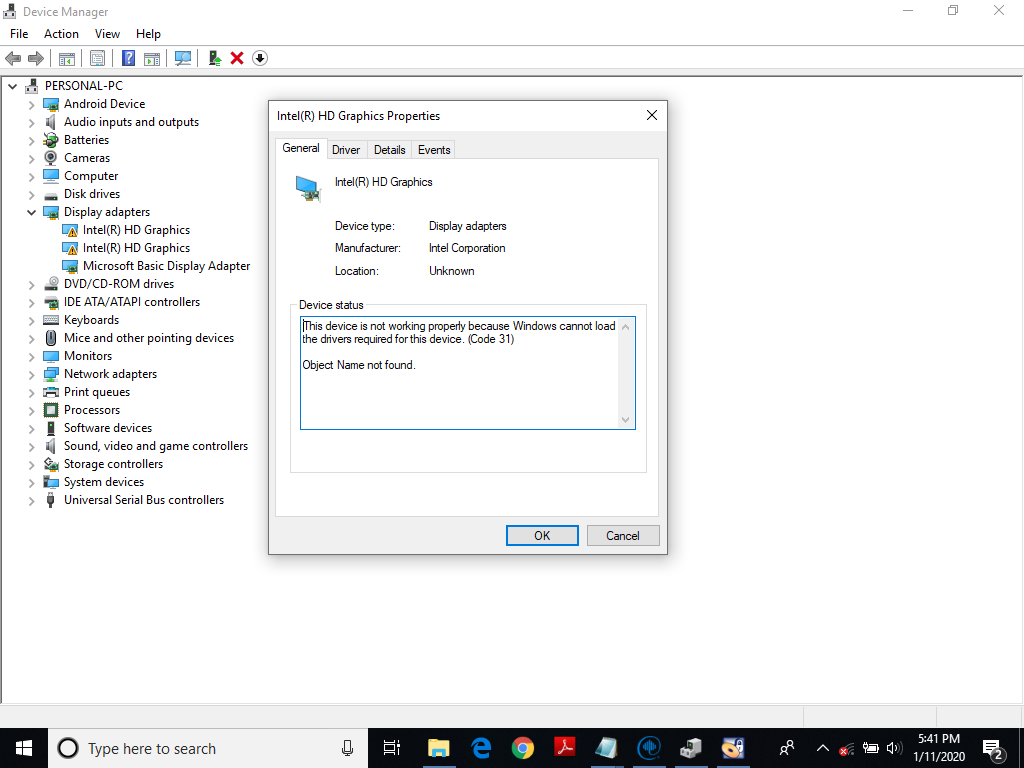Click the IDE ATA/ATAPI controllers item
Viewport: 1024px width, 768px height.
click(132, 302)
